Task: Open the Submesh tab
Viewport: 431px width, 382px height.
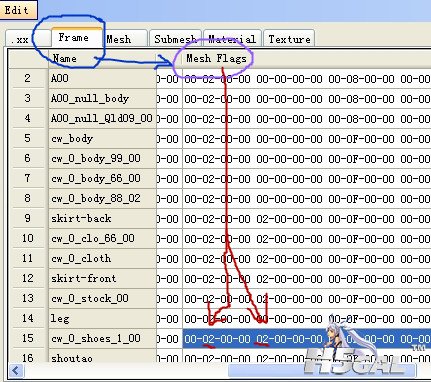Action: [x=175, y=39]
